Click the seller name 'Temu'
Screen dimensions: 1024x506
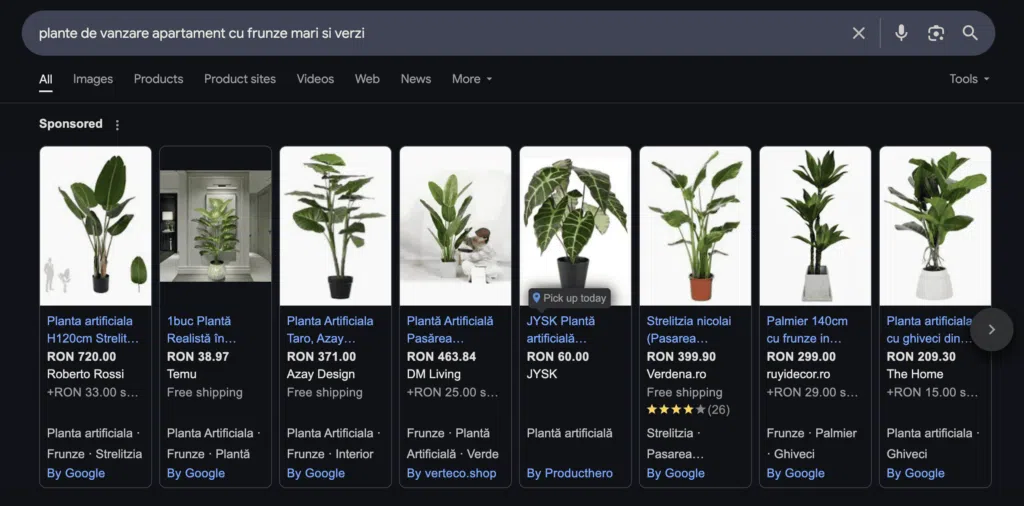[182, 375]
